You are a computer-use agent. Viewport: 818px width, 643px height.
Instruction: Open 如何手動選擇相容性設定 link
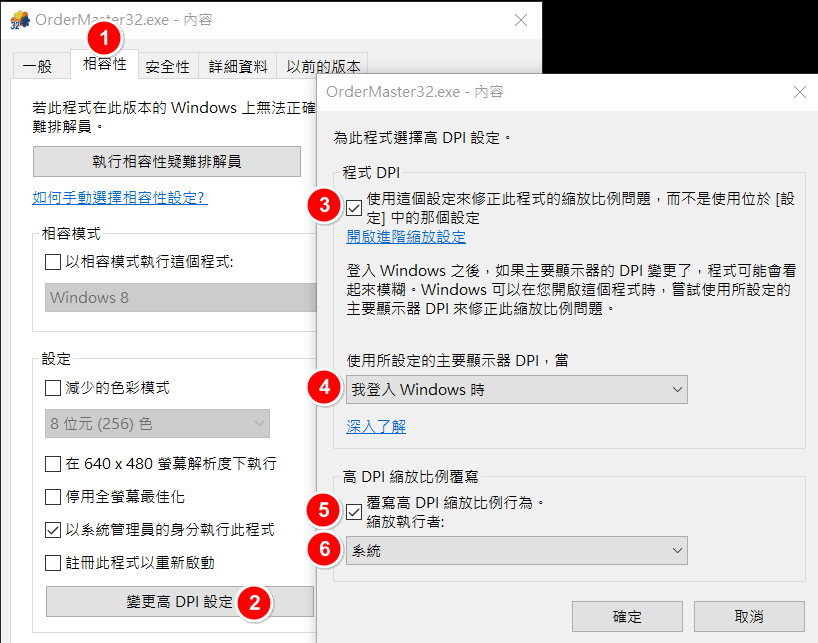coord(119,198)
